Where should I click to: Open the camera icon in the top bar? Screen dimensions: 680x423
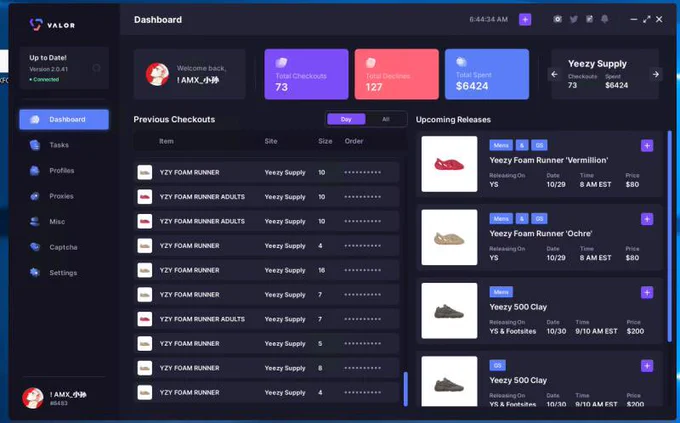558,19
